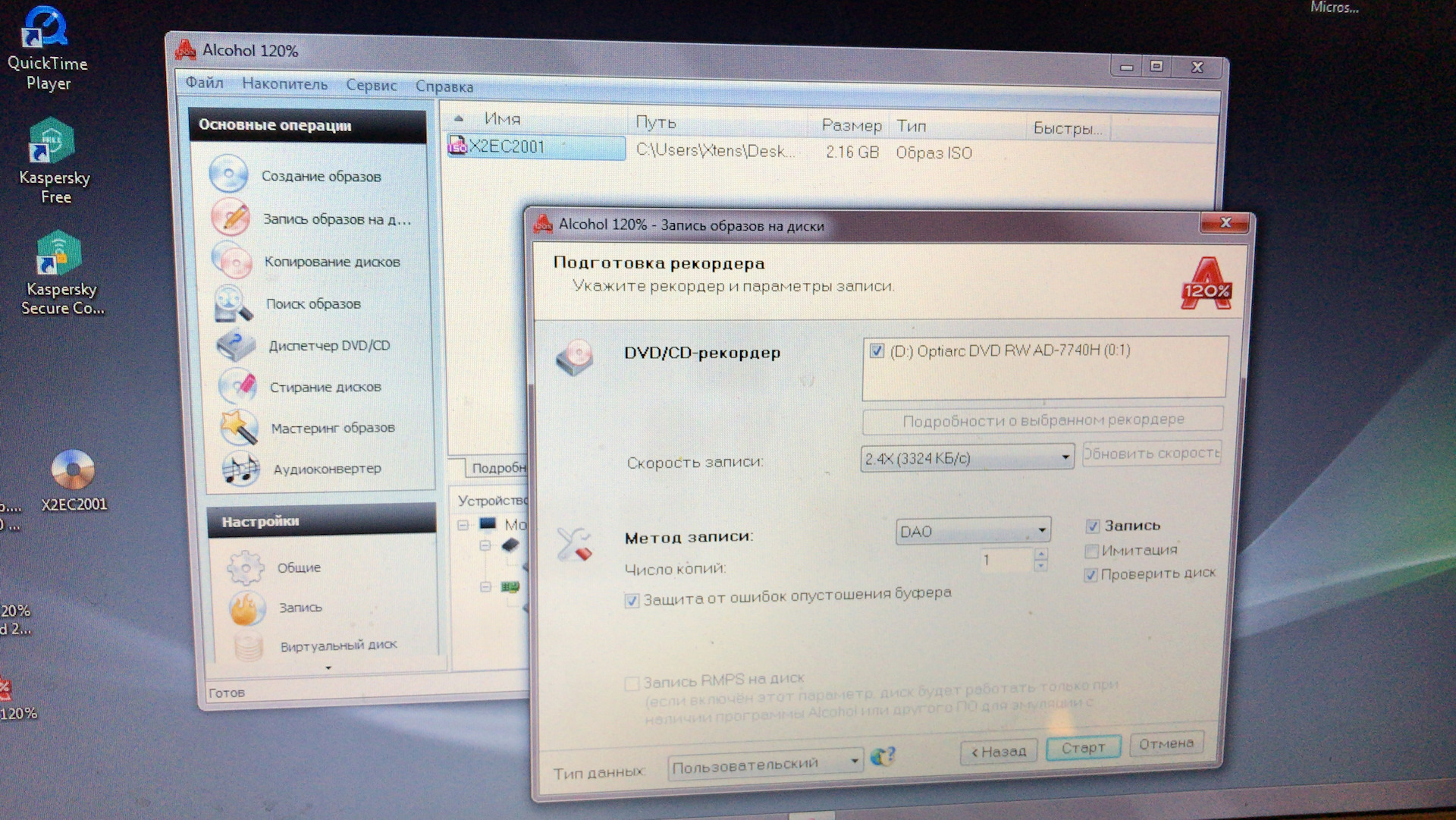
Task: Open the Диспетчер DVD/CD drive icon
Action: (236, 344)
